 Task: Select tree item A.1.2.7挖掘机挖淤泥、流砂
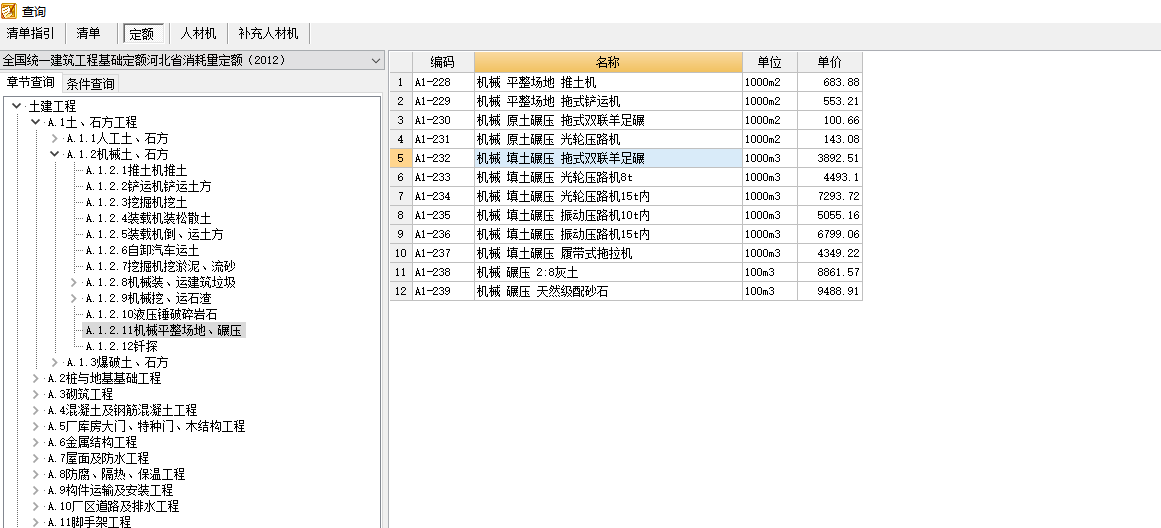pyautogui.click(x=160, y=267)
